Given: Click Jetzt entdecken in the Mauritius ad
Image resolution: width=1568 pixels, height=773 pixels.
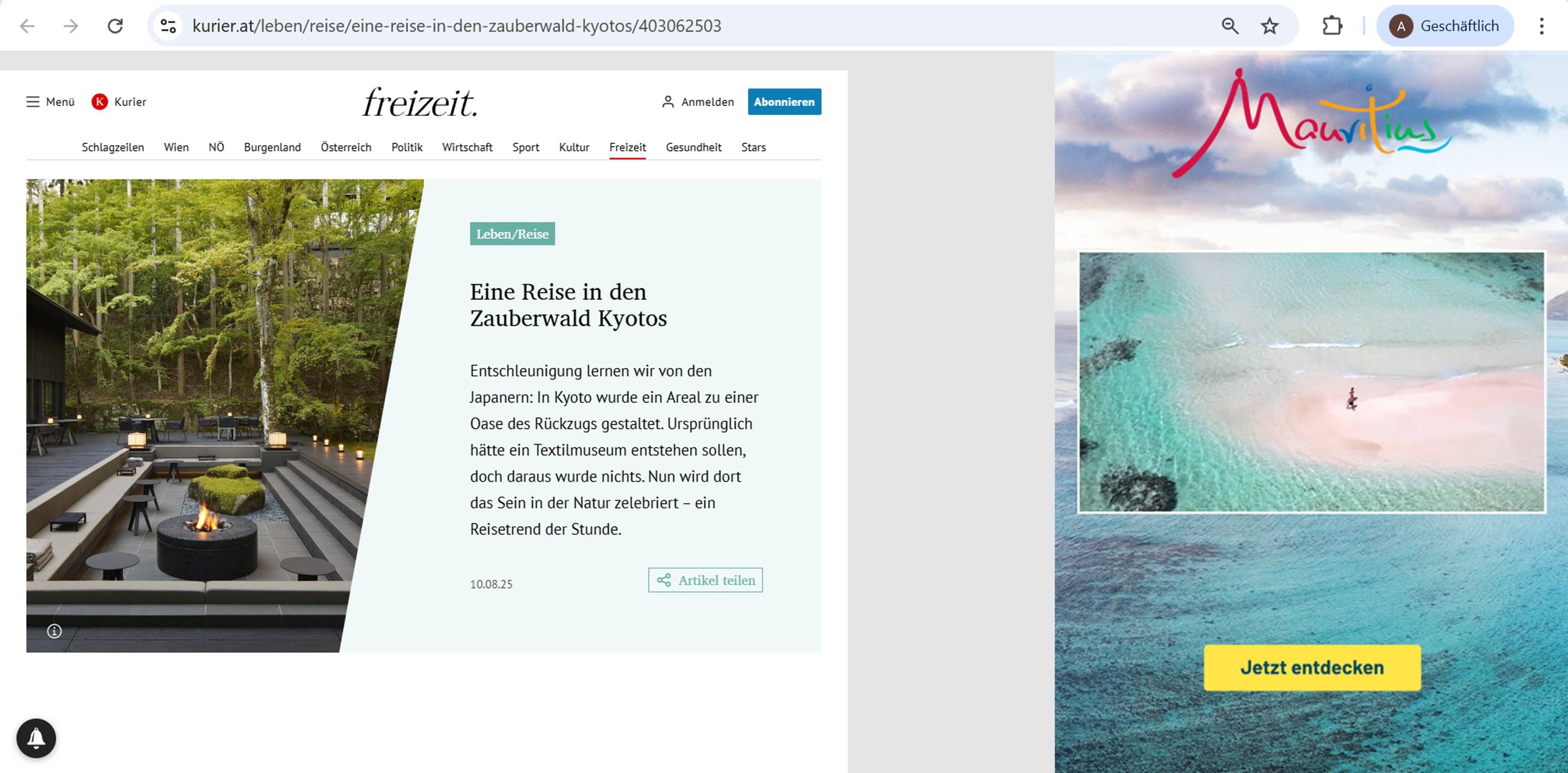Looking at the screenshot, I should coord(1311,667).
